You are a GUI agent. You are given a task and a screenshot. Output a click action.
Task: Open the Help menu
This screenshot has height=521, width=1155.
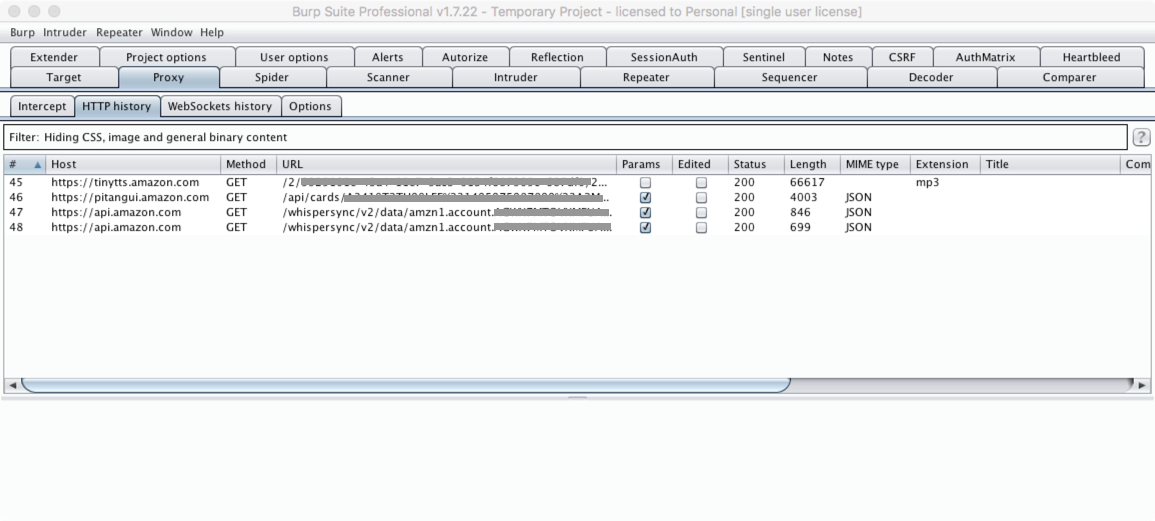(212, 32)
